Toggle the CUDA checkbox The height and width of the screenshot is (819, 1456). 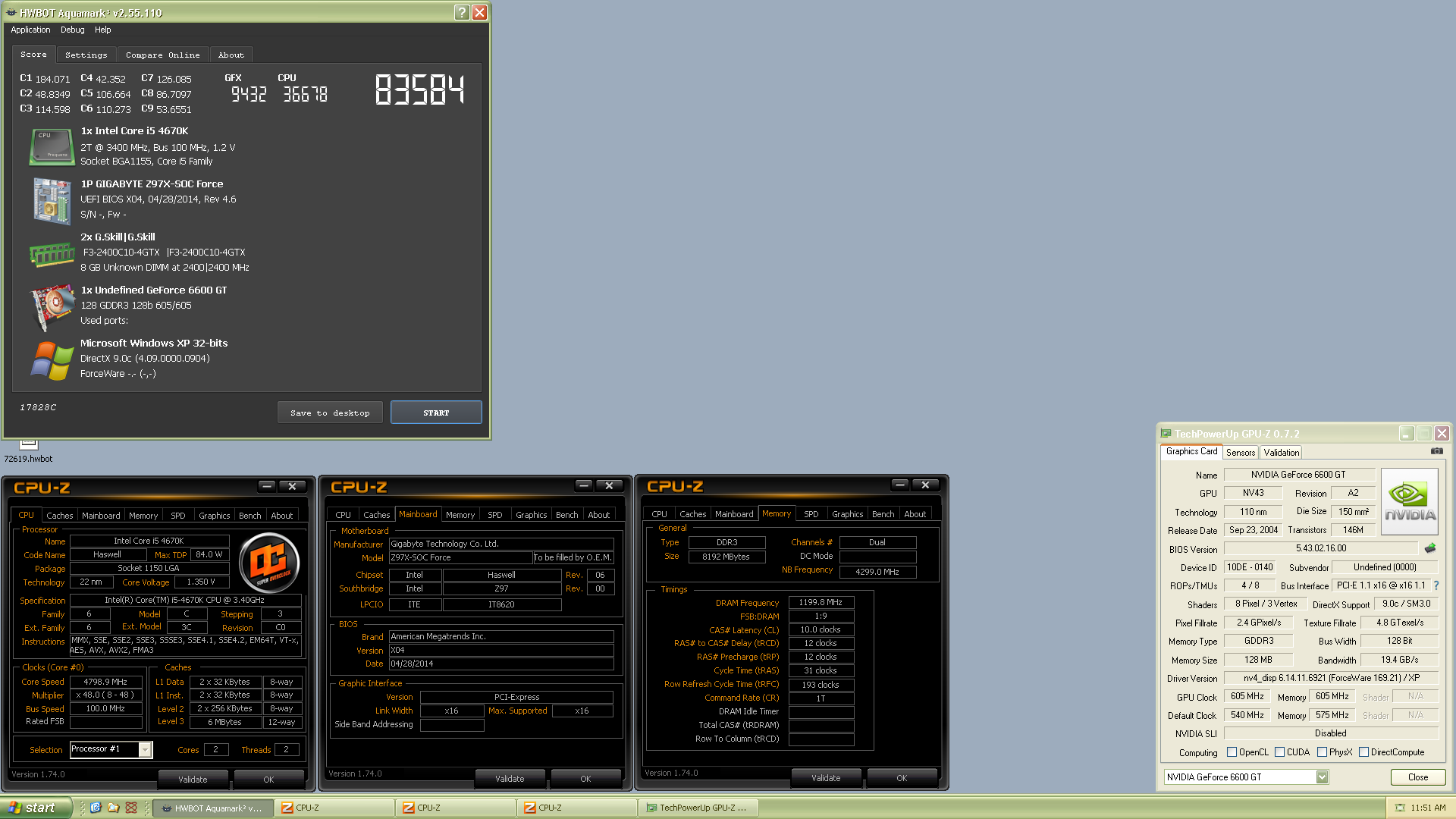coord(1280,752)
